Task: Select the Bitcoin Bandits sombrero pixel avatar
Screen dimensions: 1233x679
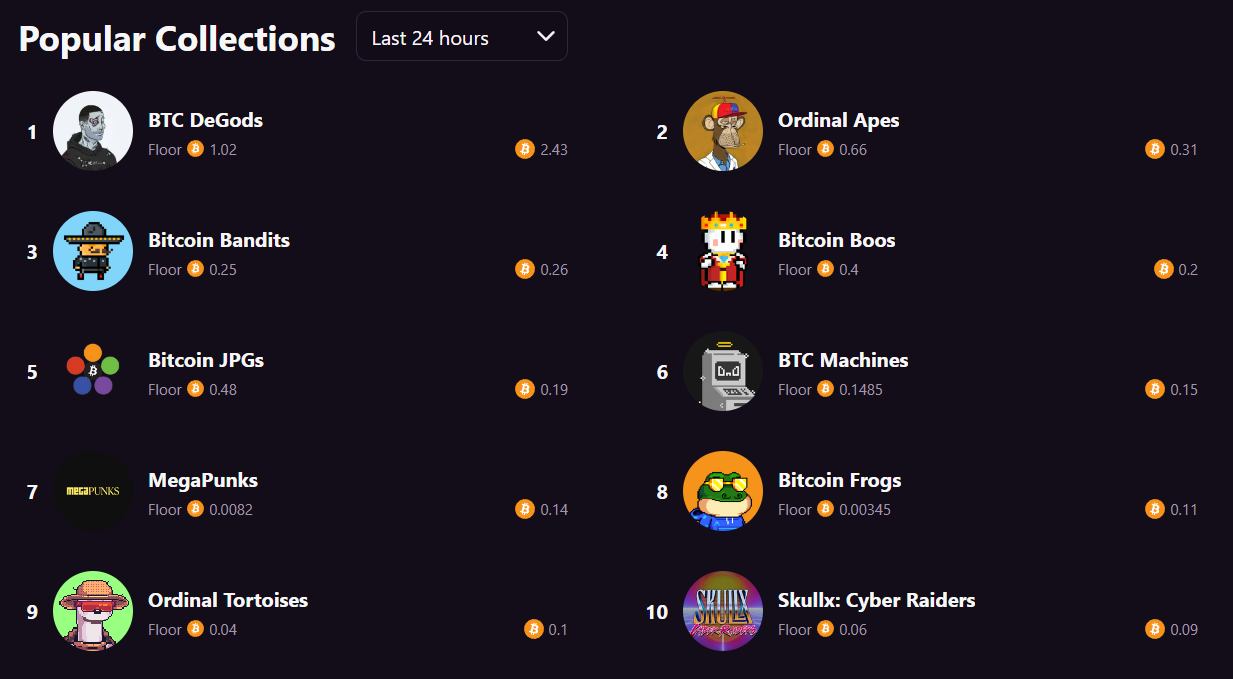Action: click(x=93, y=251)
